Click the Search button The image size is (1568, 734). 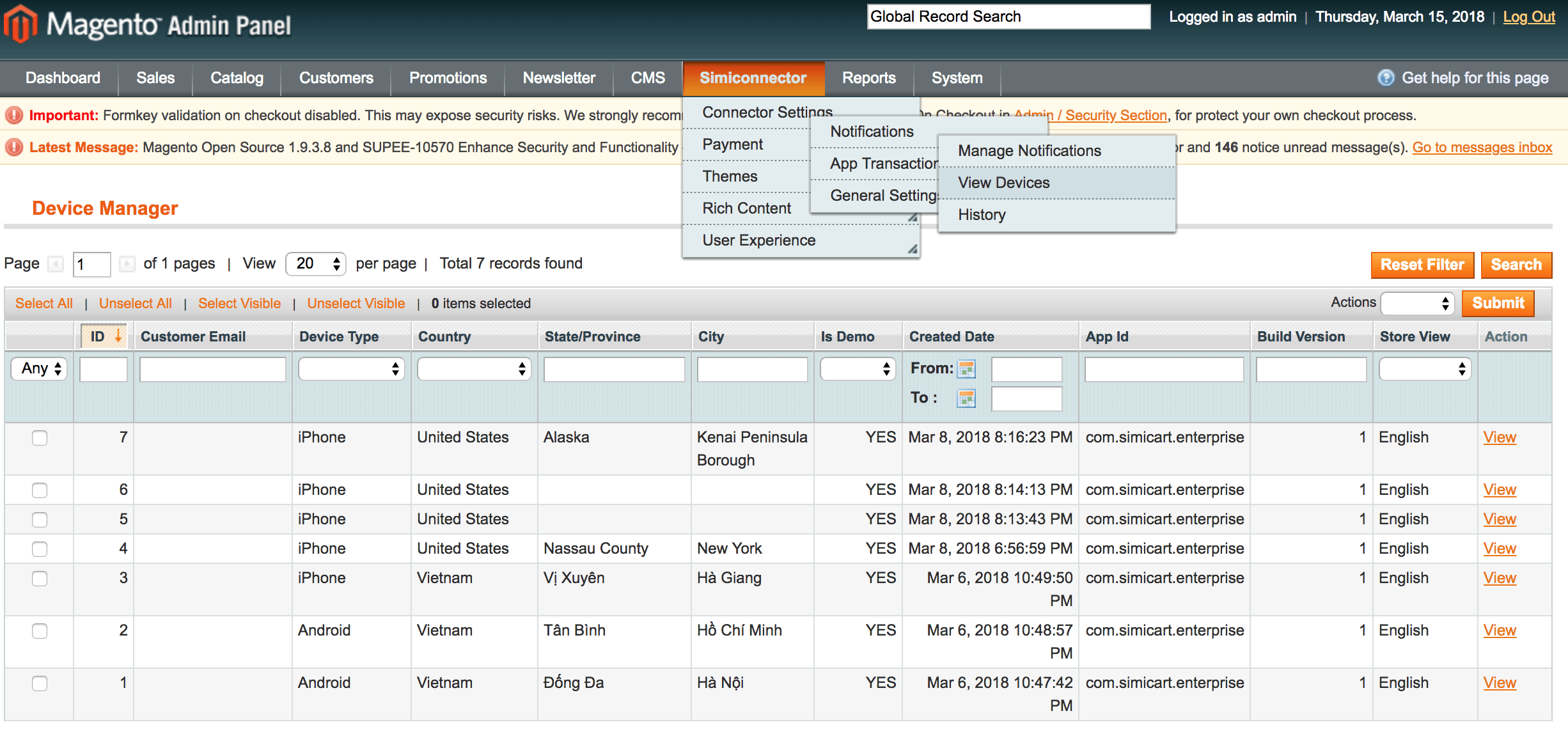point(1516,265)
